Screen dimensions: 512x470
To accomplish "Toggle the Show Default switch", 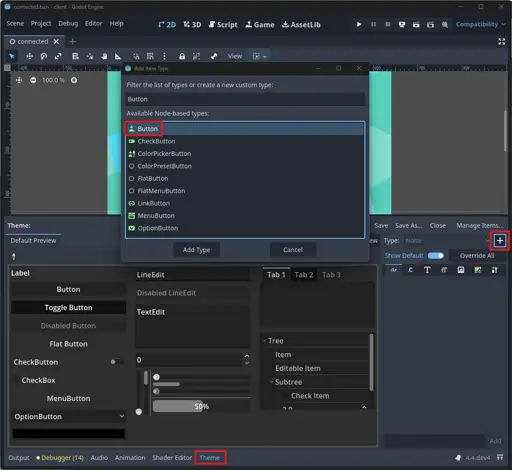I will click(x=436, y=256).
